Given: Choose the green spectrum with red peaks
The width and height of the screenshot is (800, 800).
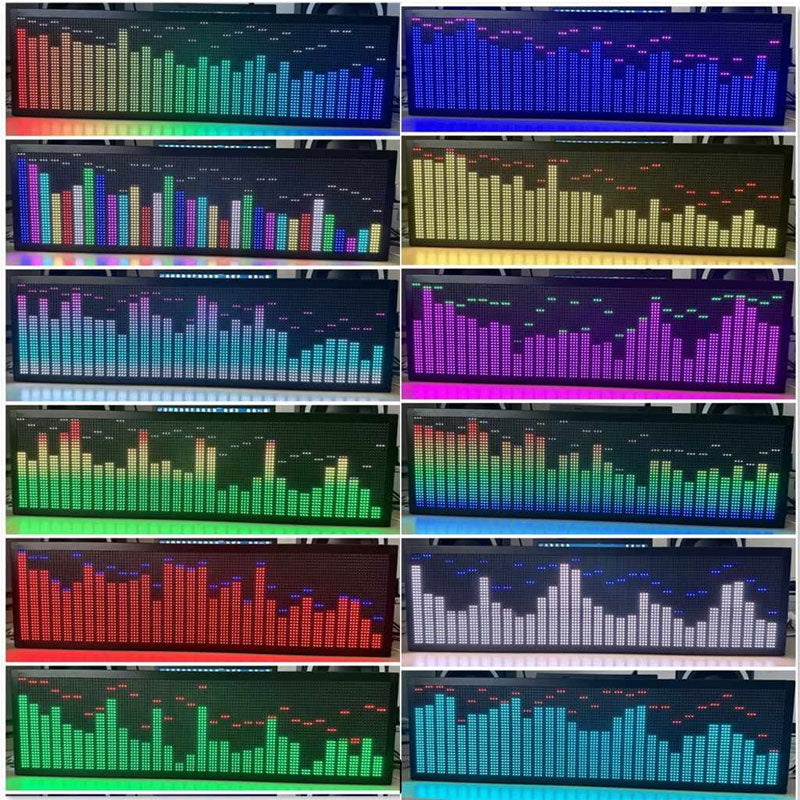Looking at the screenshot, I should click(x=200, y=725).
